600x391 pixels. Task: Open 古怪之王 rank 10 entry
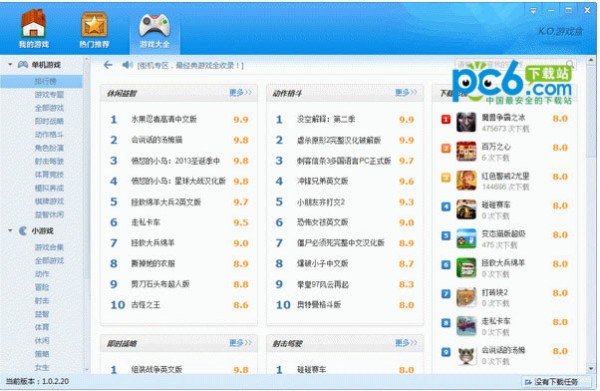[145, 305]
